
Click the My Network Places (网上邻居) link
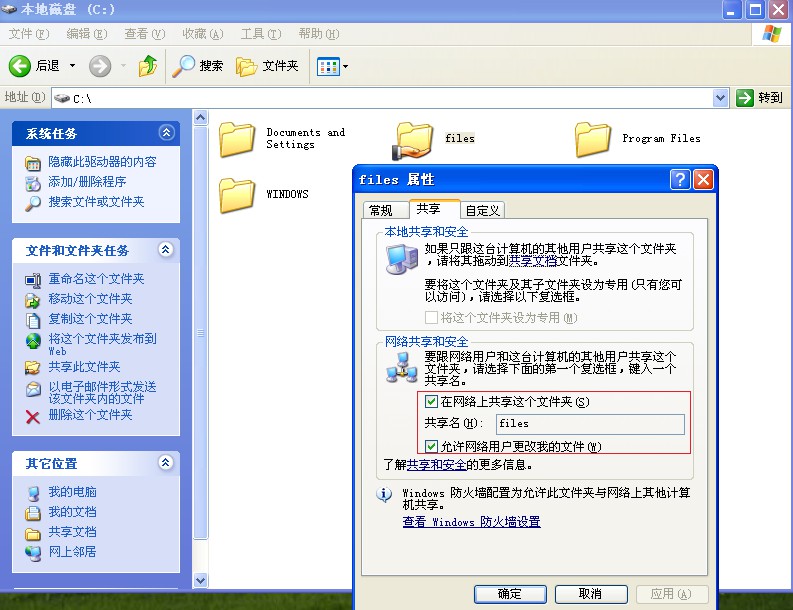72,552
